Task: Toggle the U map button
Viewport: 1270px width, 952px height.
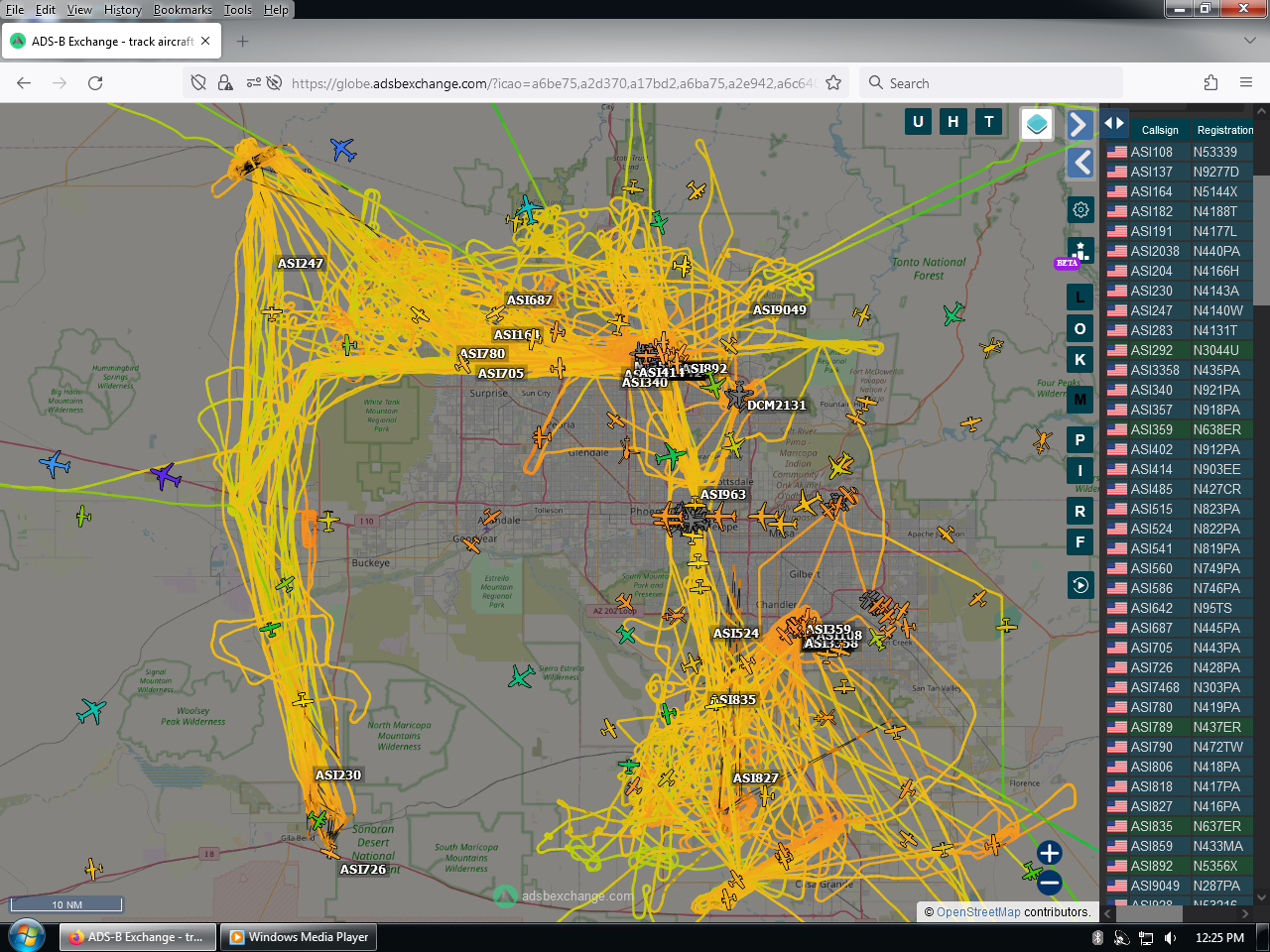Action: (918, 122)
